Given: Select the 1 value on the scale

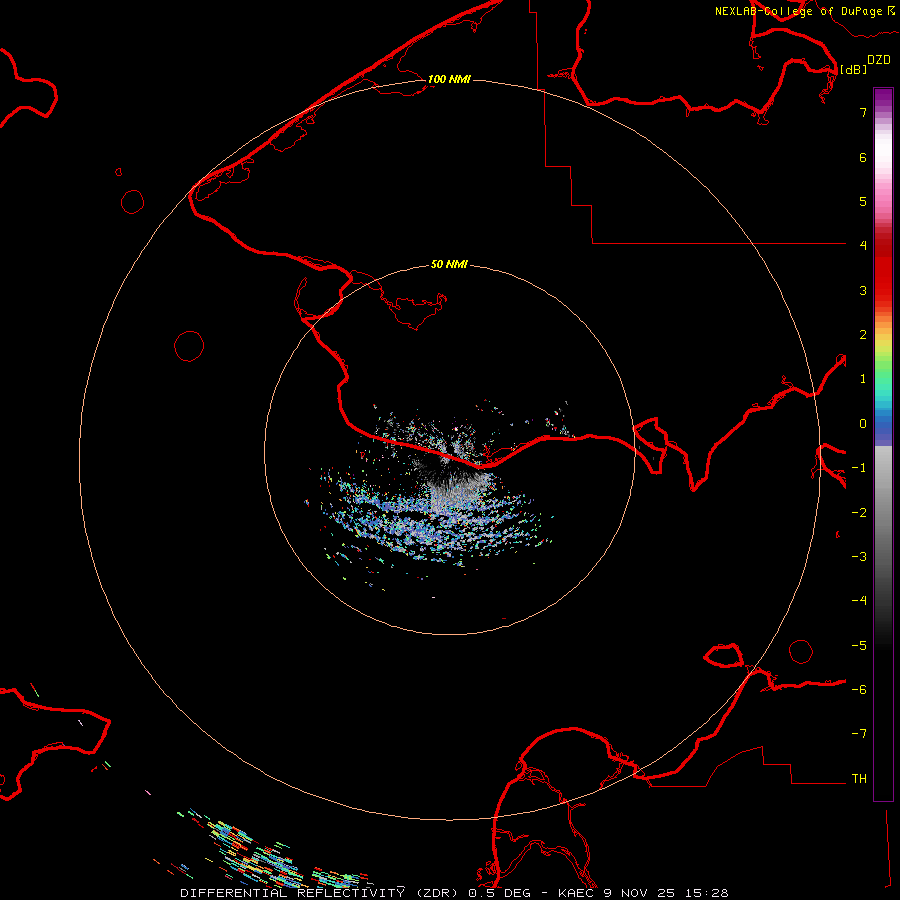Looking at the screenshot, I should coord(863,379).
